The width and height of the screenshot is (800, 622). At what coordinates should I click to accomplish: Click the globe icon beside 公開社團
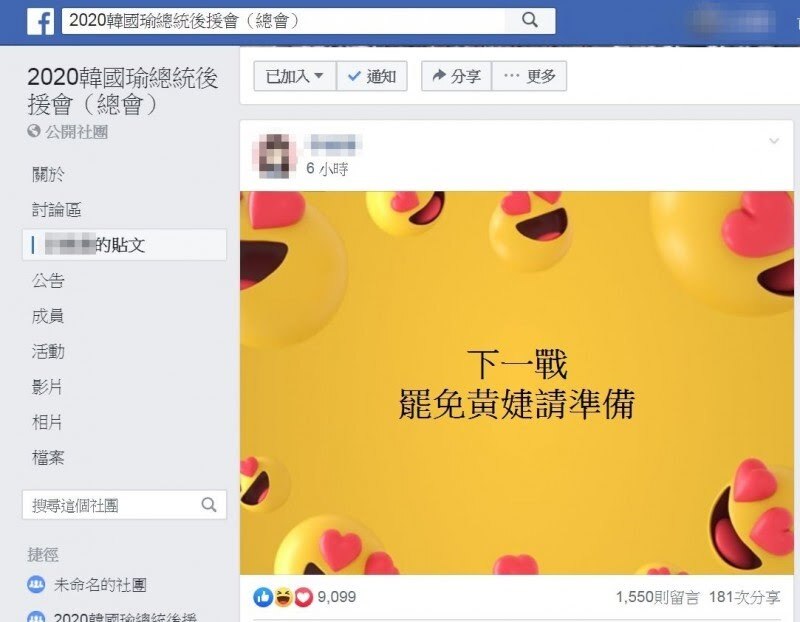point(34,131)
